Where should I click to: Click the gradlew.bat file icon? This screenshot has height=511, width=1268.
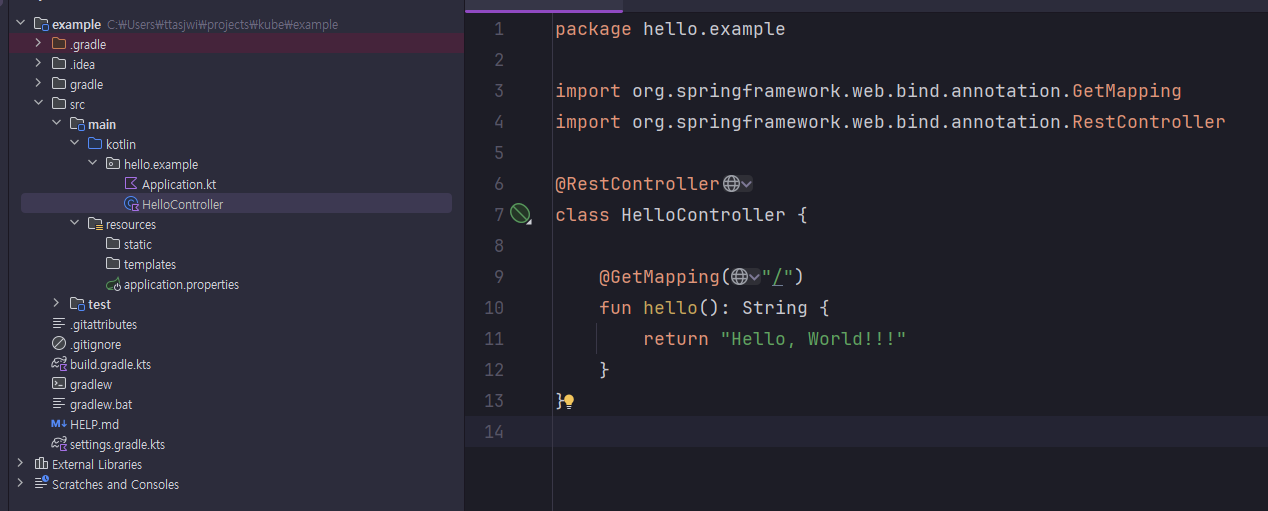point(59,404)
